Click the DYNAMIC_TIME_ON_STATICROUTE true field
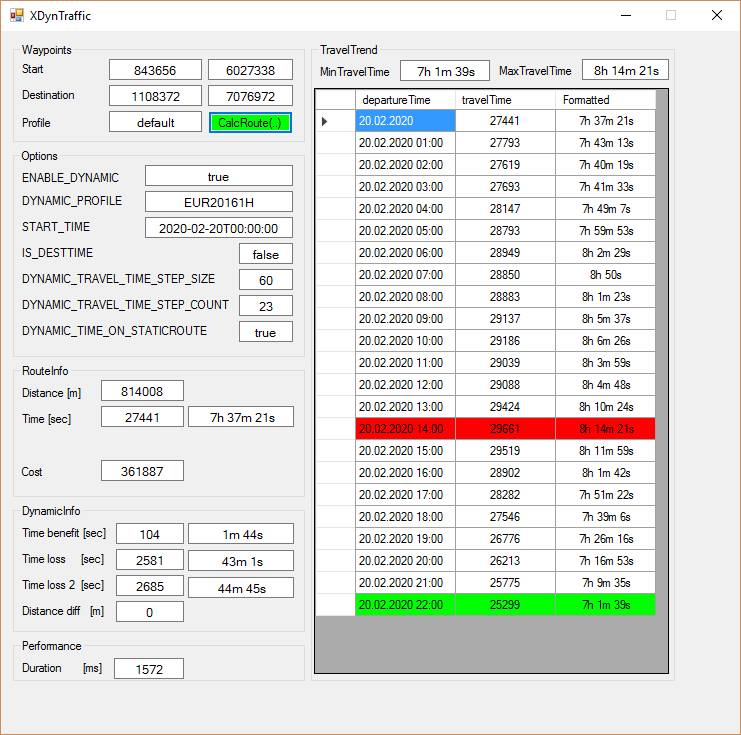 coord(265,332)
